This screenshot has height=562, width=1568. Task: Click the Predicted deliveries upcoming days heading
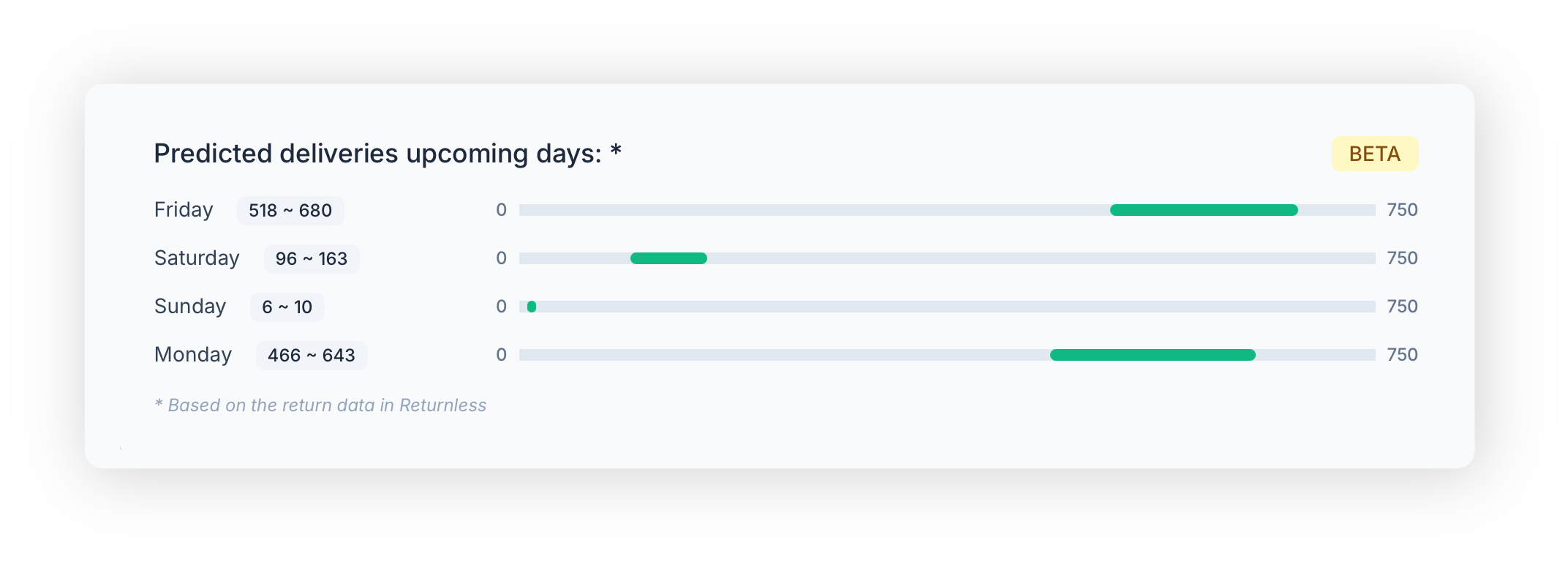pyautogui.click(x=377, y=154)
